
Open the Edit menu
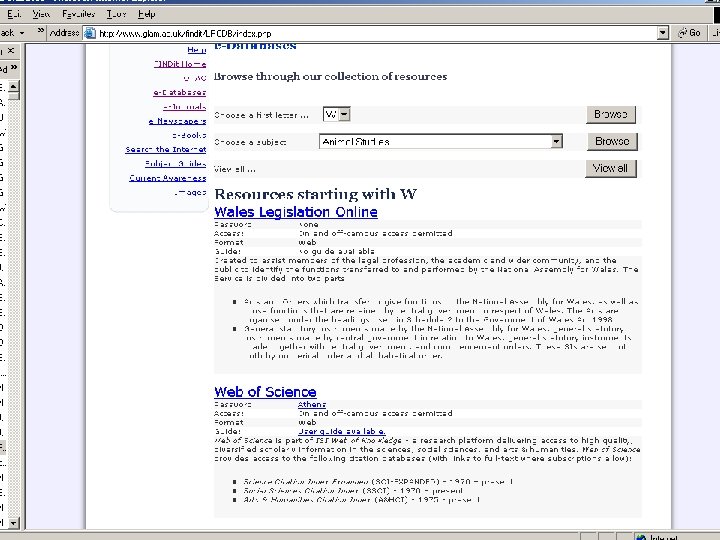[x=14, y=14]
